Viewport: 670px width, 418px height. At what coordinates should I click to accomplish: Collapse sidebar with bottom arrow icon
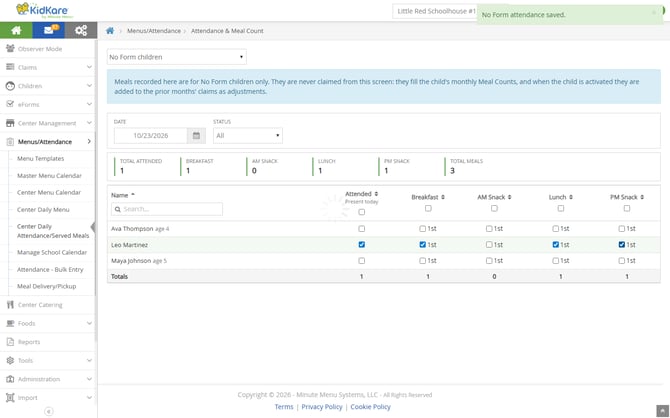tap(49, 412)
